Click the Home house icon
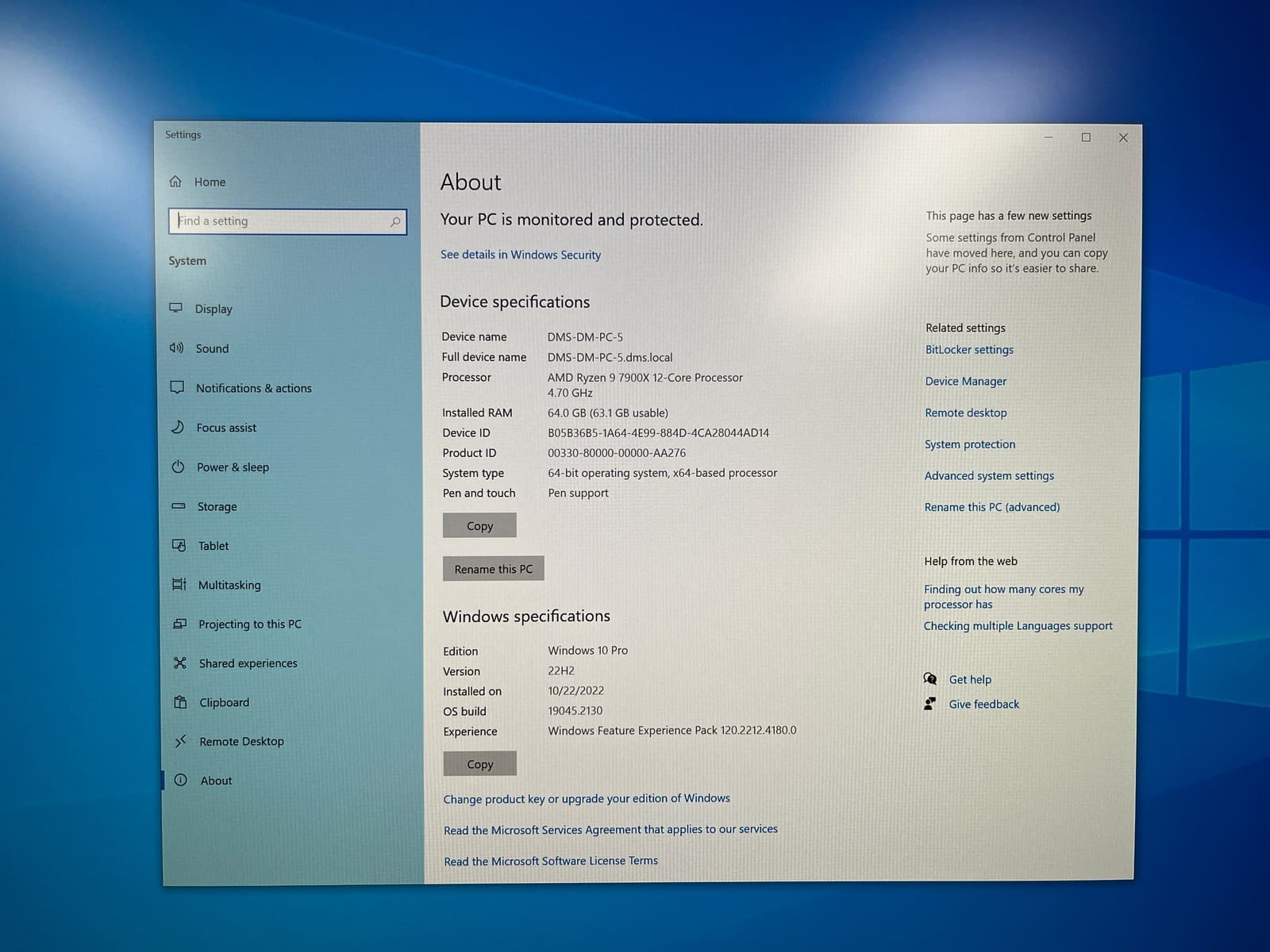The height and width of the screenshot is (952, 1270). tap(175, 182)
